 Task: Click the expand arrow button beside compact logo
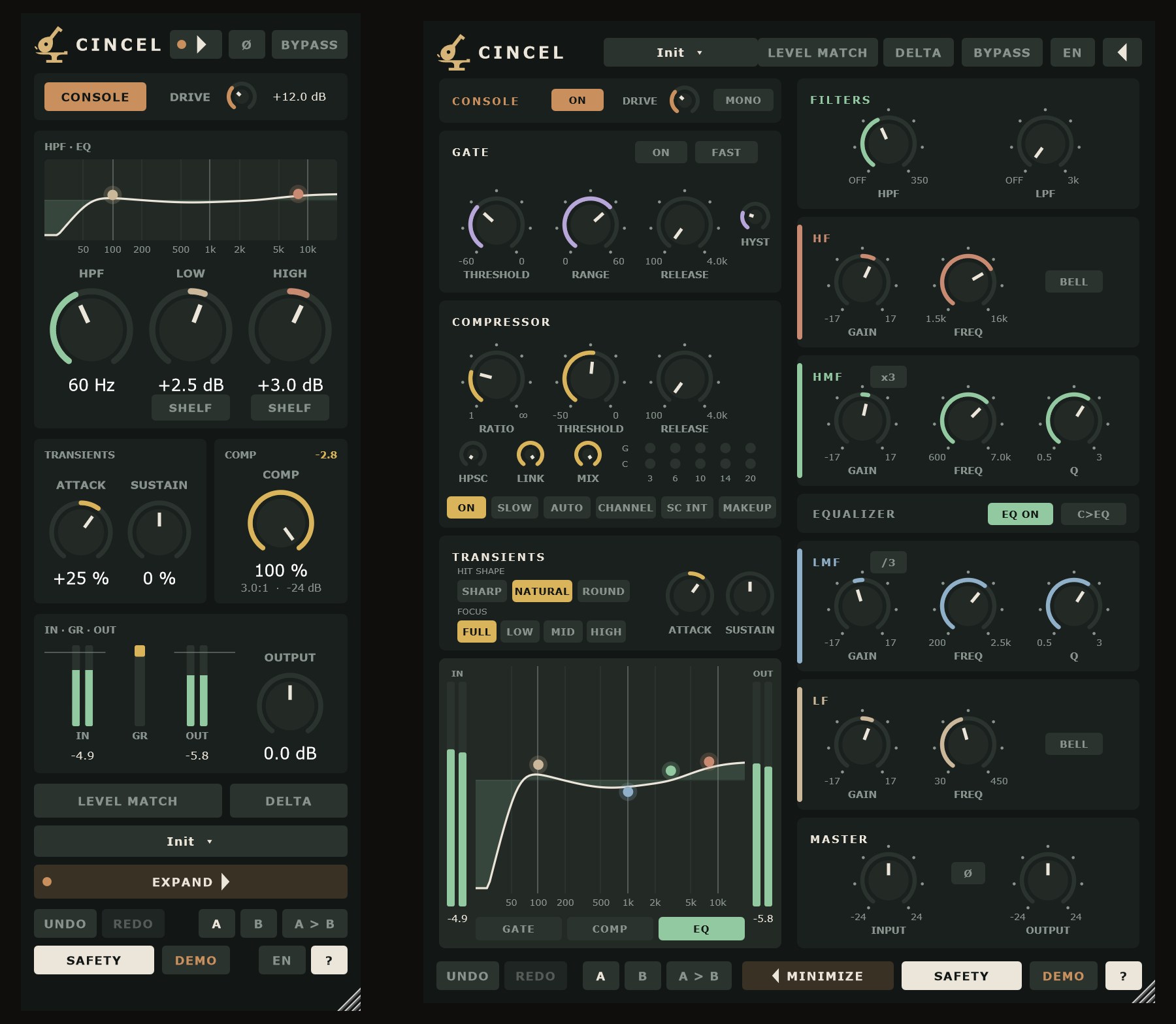pyautogui.click(x=195, y=44)
